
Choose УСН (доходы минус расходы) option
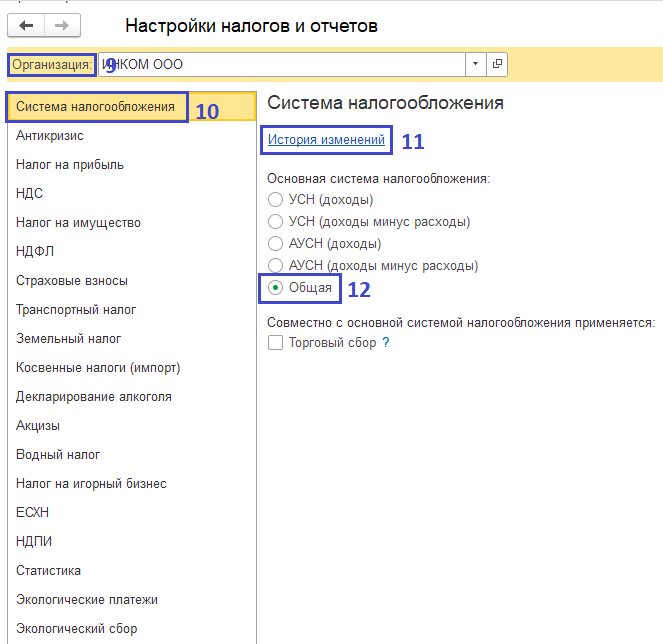click(x=276, y=222)
